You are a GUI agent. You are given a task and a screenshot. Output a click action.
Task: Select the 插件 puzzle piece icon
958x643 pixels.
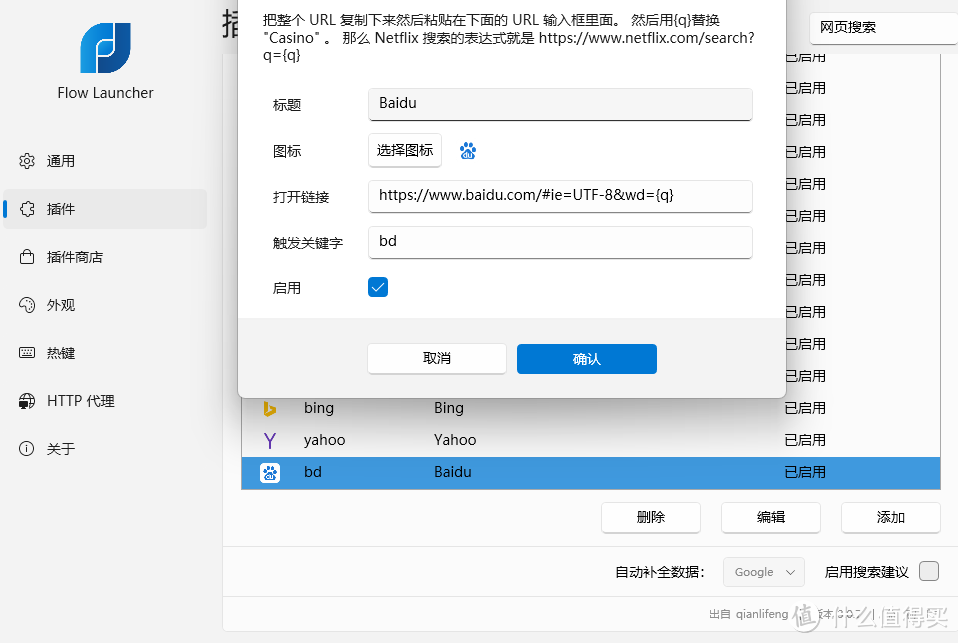(27, 209)
